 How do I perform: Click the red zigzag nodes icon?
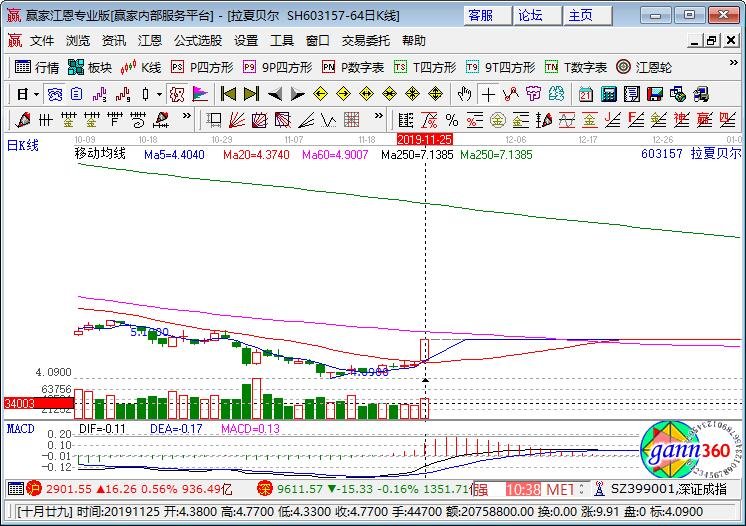coord(510,94)
